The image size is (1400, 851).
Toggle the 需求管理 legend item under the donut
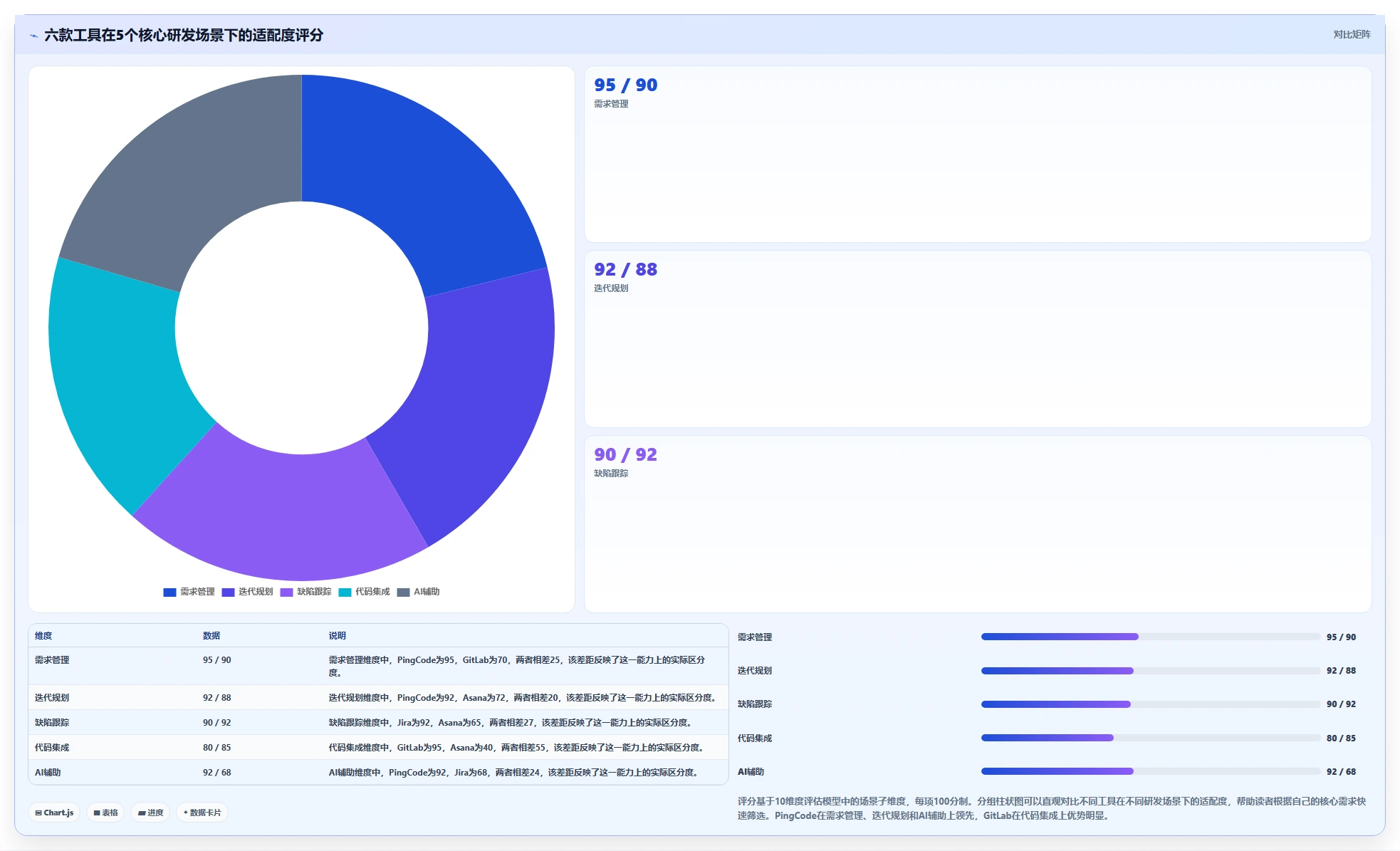[x=189, y=592]
